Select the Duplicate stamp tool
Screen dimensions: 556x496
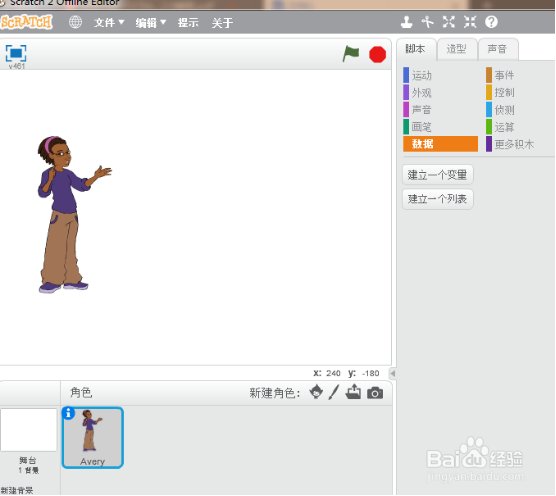(x=406, y=22)
